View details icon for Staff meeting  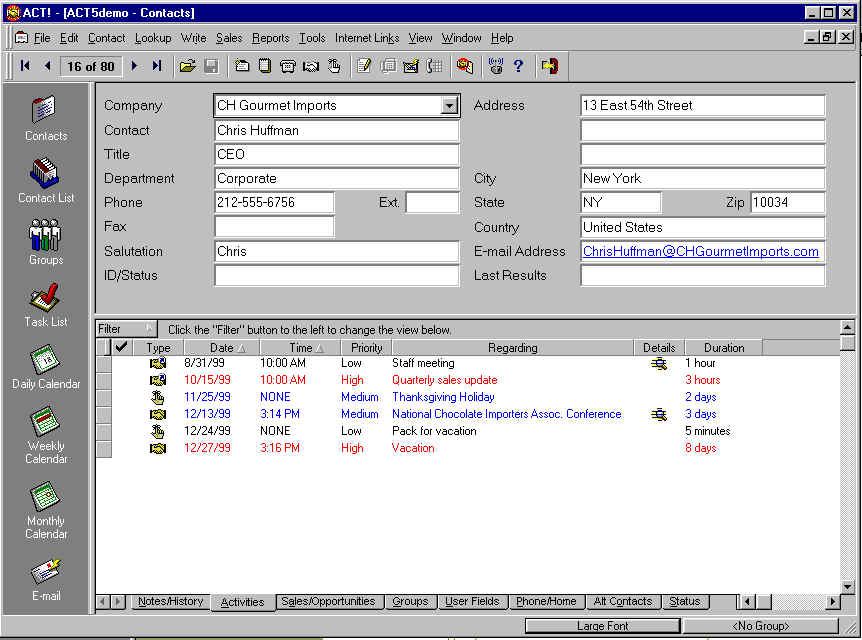coord(659,363)
